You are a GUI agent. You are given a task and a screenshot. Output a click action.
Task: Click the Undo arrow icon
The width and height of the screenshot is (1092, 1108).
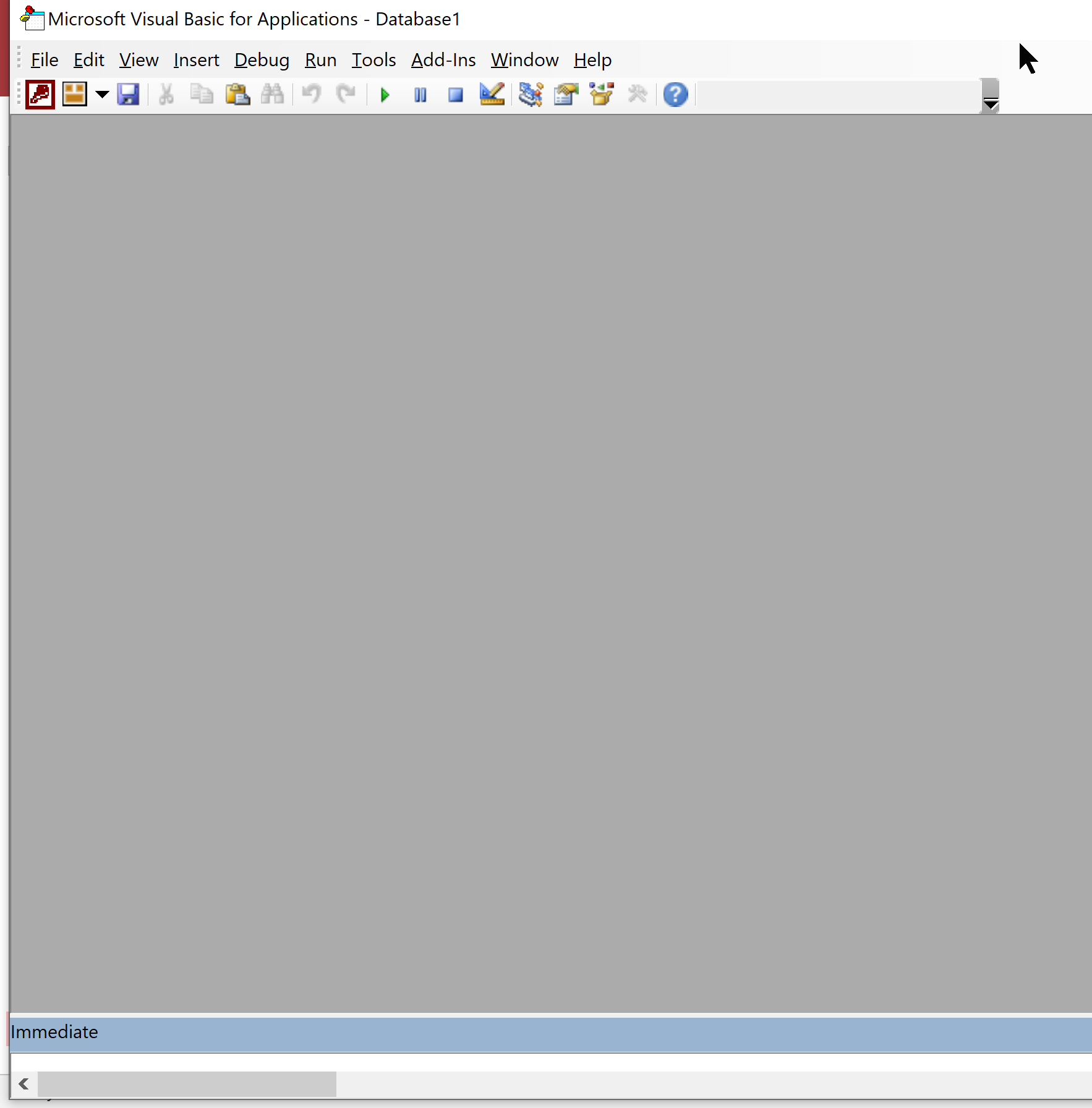click(311, 95)
